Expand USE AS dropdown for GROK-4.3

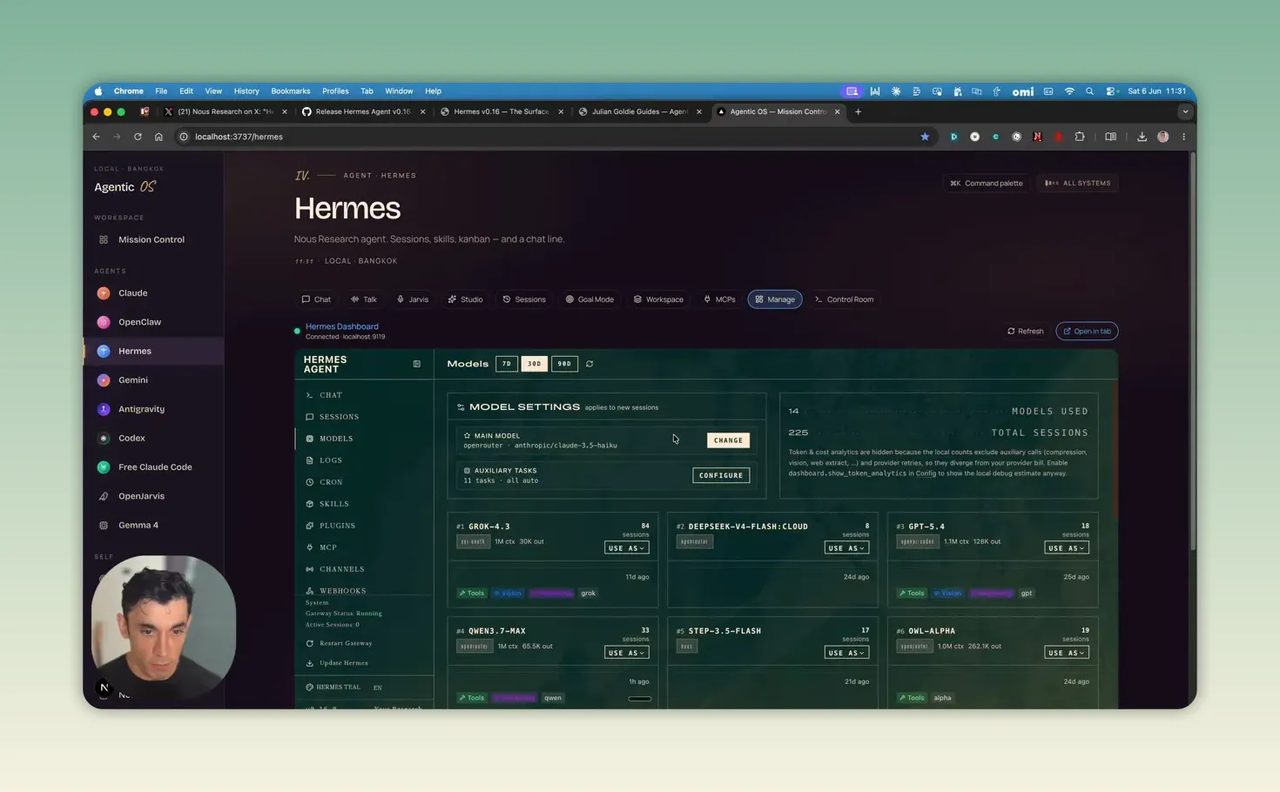pos(627,548)
